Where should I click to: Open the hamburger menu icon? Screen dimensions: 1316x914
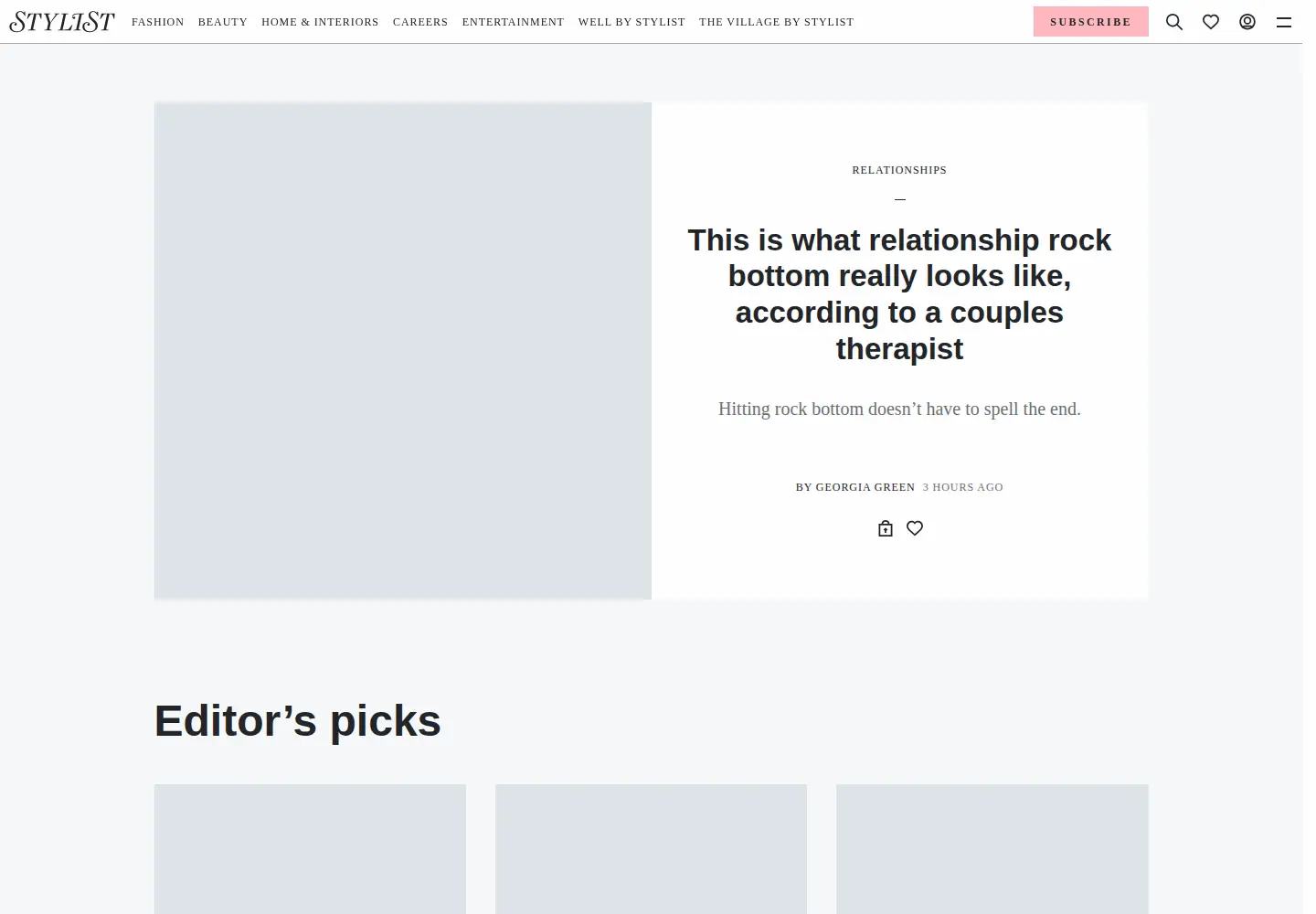click(1284, 22)
